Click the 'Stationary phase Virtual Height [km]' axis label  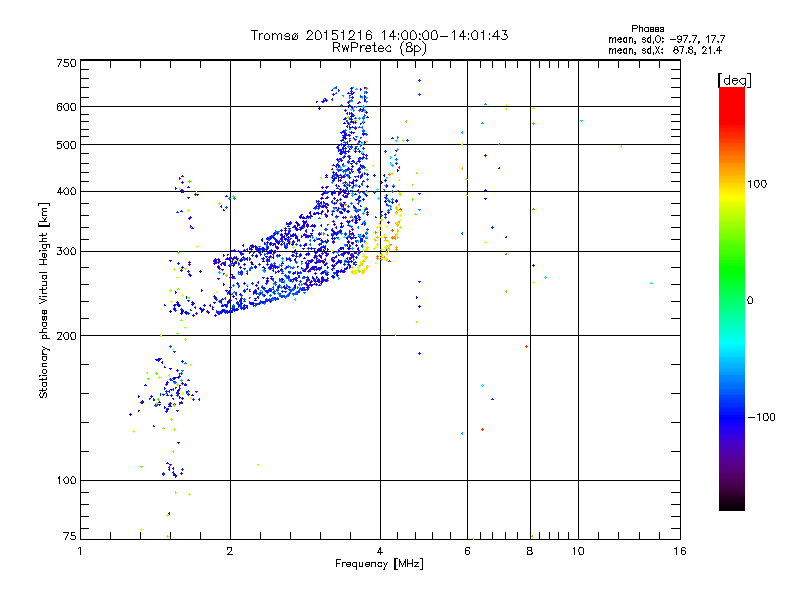(x=44, y=300)
